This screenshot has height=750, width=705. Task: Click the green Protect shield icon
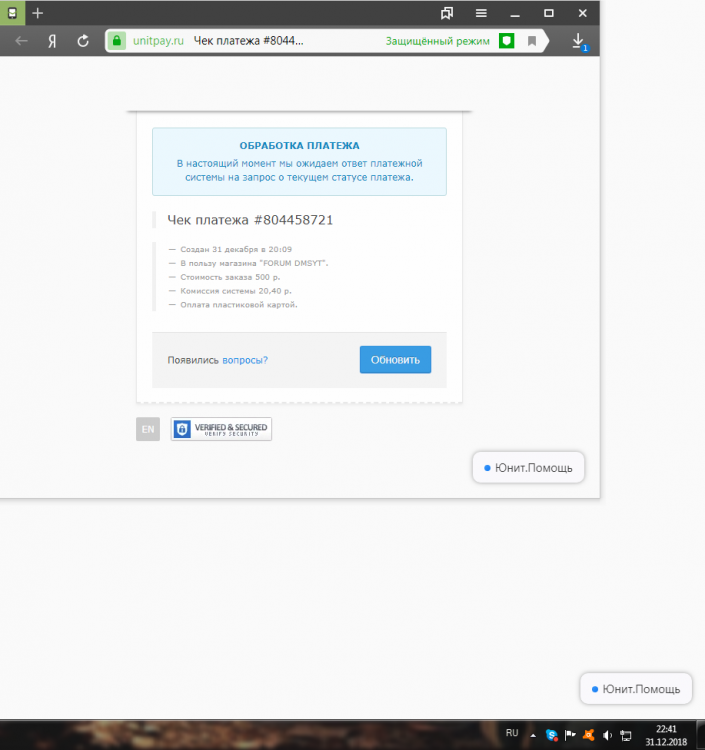pos(507,41)
